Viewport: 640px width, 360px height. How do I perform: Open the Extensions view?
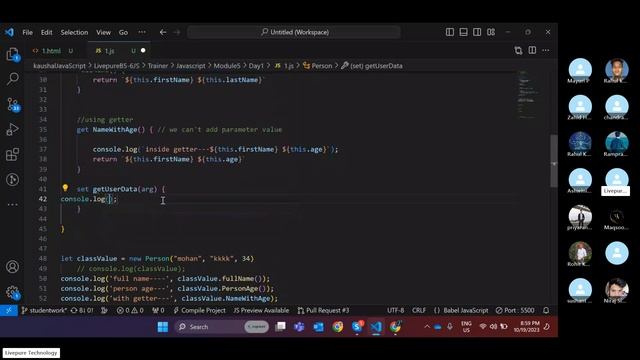12,154
